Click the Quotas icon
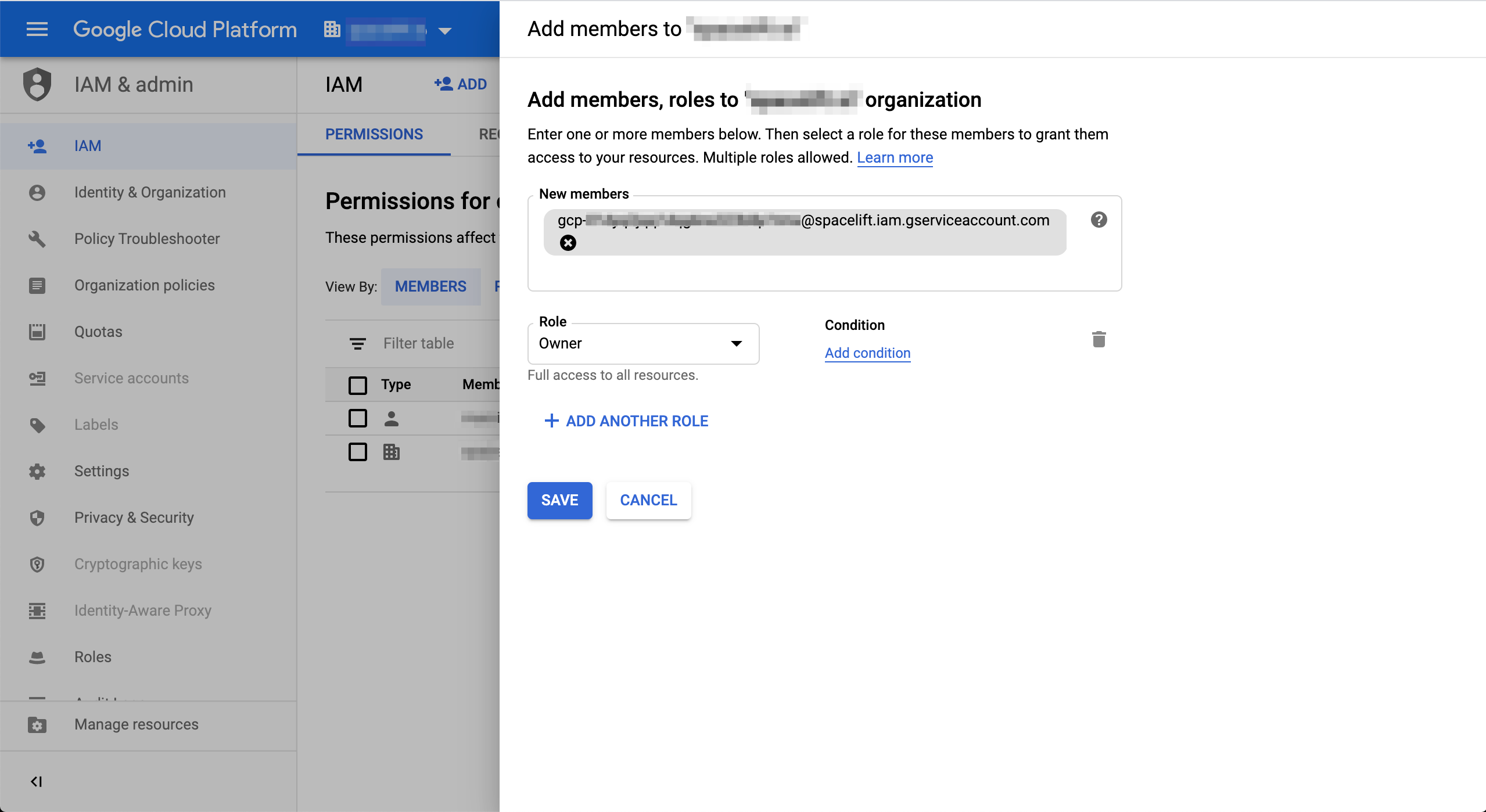Viewport: 1486px width, 812px height. point(37,332)
